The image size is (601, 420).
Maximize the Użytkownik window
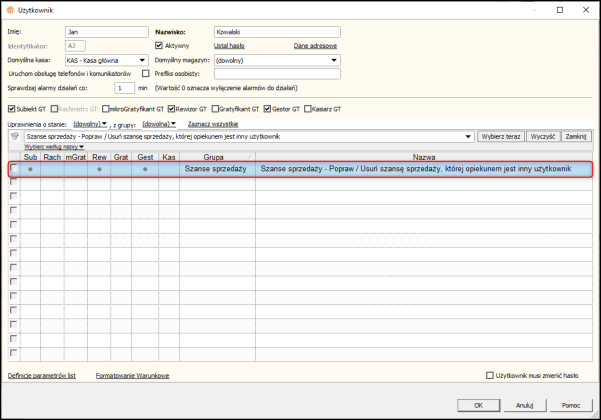click(560, 10)
